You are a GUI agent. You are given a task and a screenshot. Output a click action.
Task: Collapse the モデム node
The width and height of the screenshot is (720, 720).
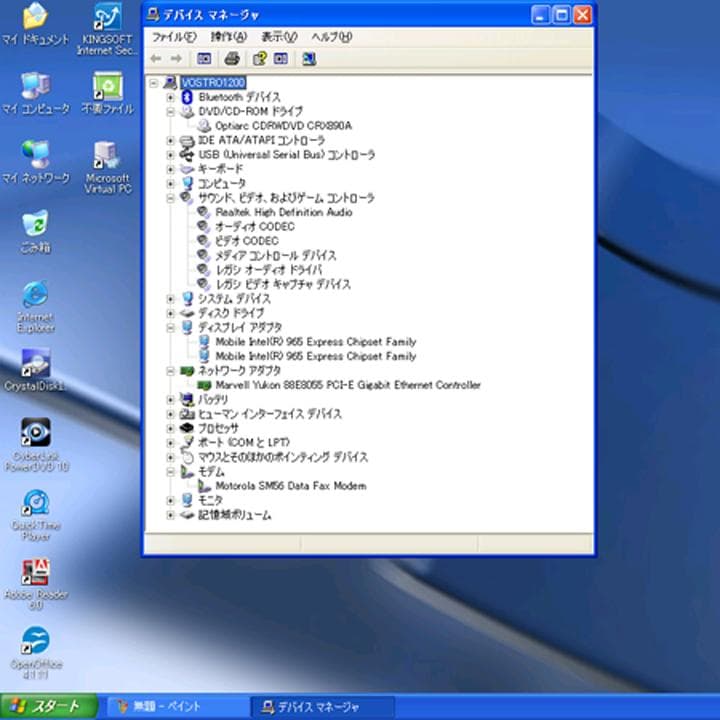(170, 472)
